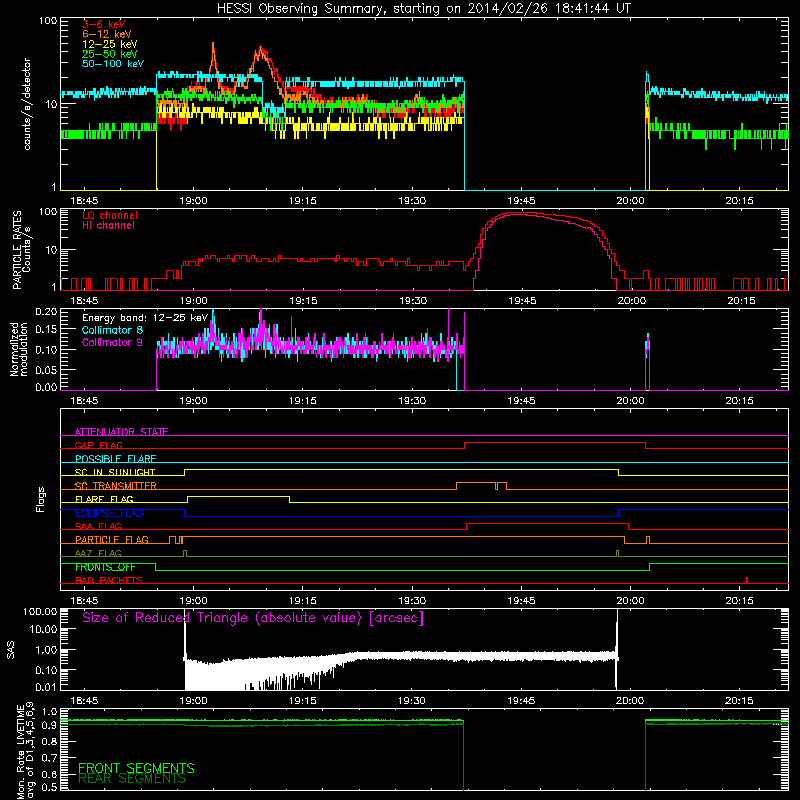Image resolution: width=800 pixels, height=800 pixels.
Task: Click the FRONTS_OFF flag label
Action: [x=105, y=567]
